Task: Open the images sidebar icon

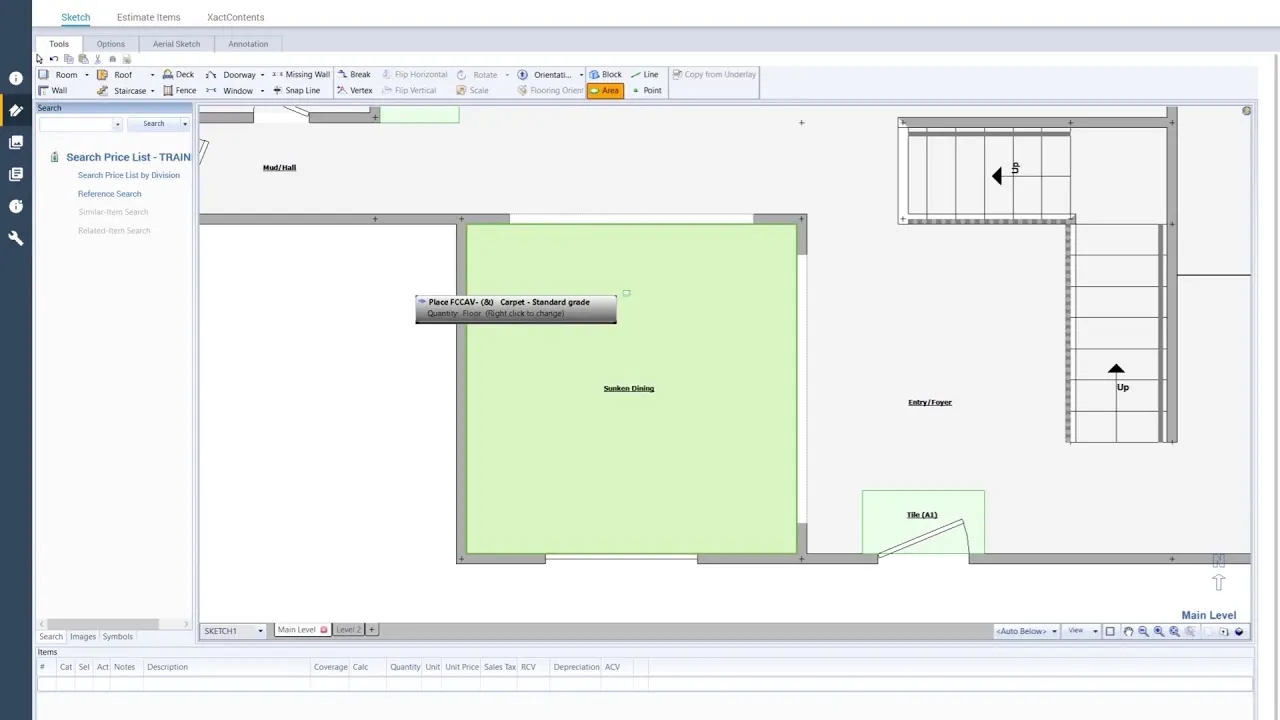Action: pyautogui.click(x=16, y=142)
